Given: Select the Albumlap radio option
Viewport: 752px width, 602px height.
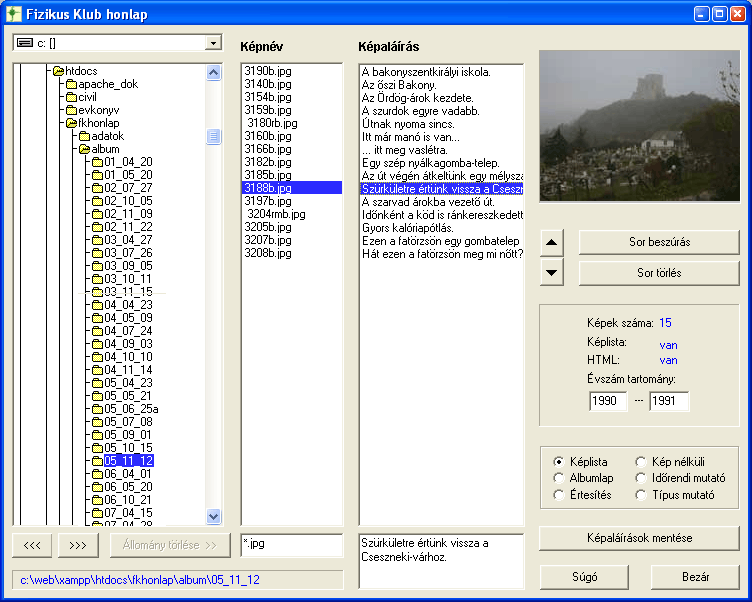Looking at the screenshot, I should (558, 478).
